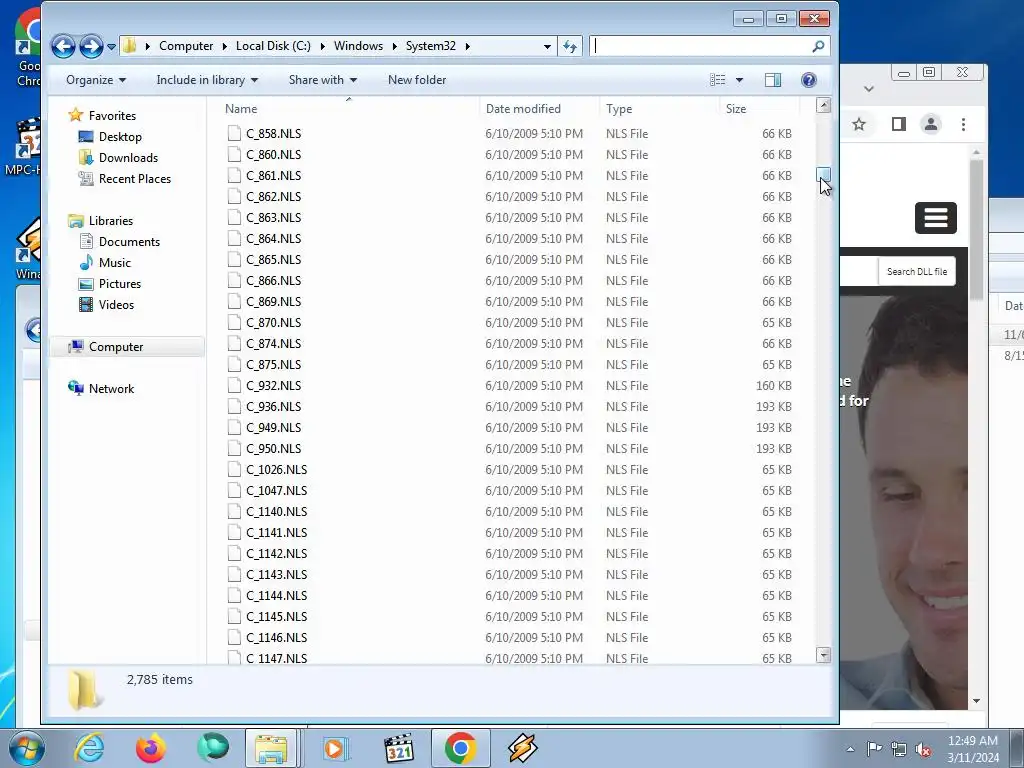Toggle the preview pane icon

point(773,80)
